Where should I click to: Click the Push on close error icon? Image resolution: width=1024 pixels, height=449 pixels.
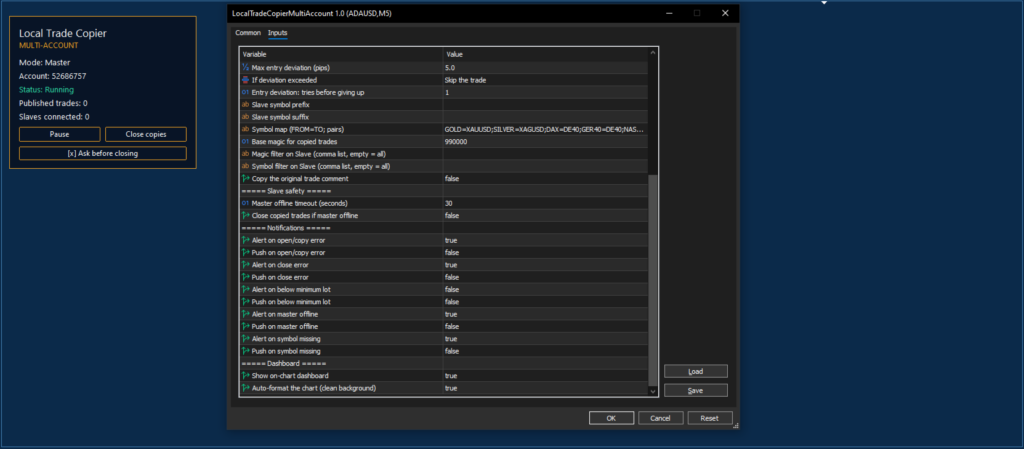click(246, 277)
